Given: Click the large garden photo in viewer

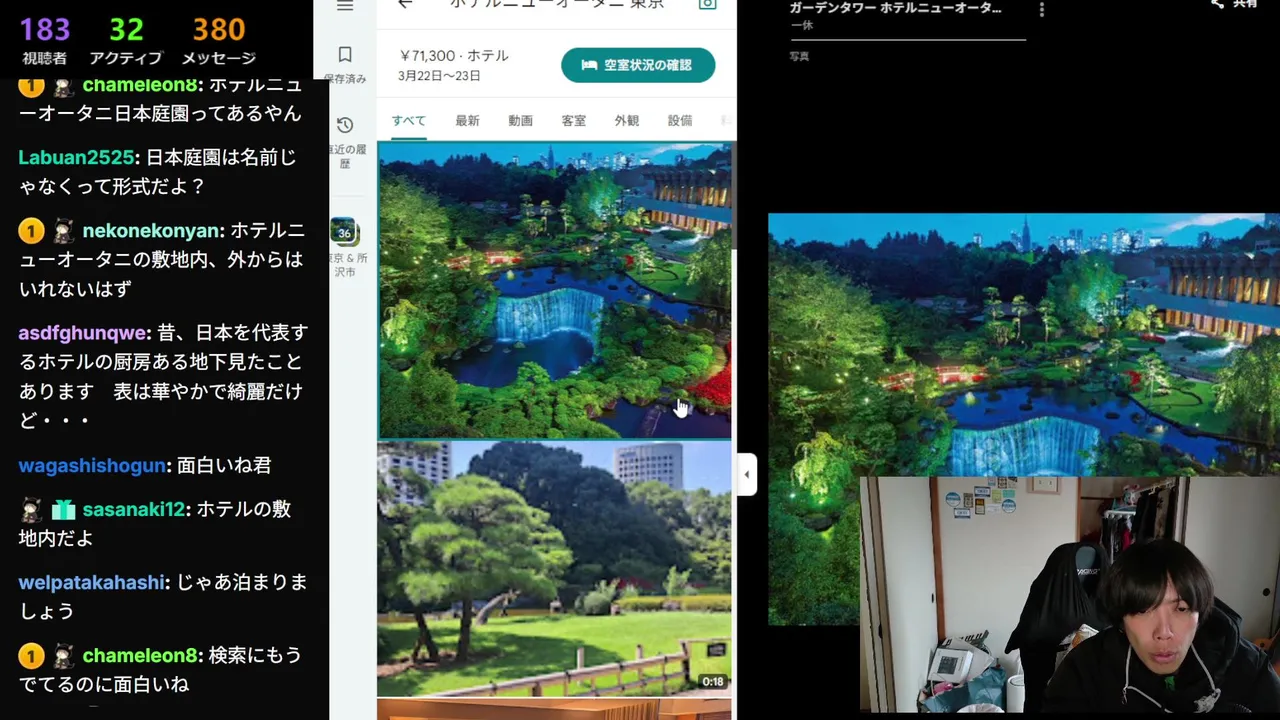Looking at the screenshot, I should point(1024,345).
